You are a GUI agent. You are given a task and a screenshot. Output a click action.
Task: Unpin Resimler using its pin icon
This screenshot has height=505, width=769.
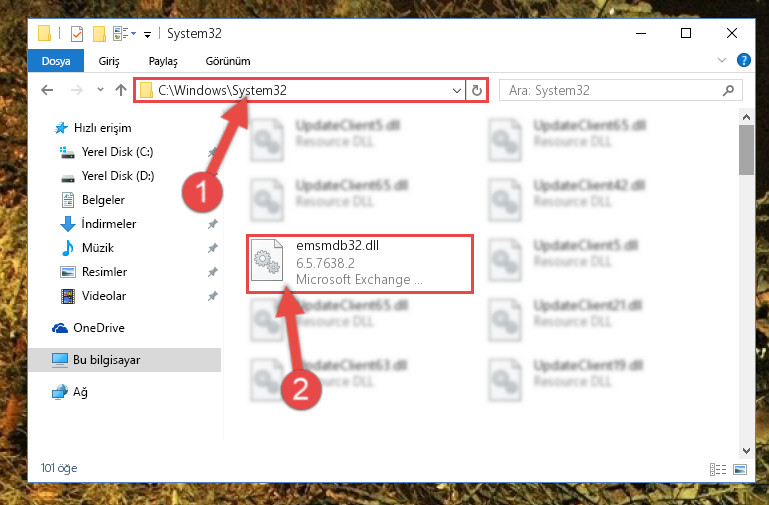pyautogui.click(x=212, y=272)
